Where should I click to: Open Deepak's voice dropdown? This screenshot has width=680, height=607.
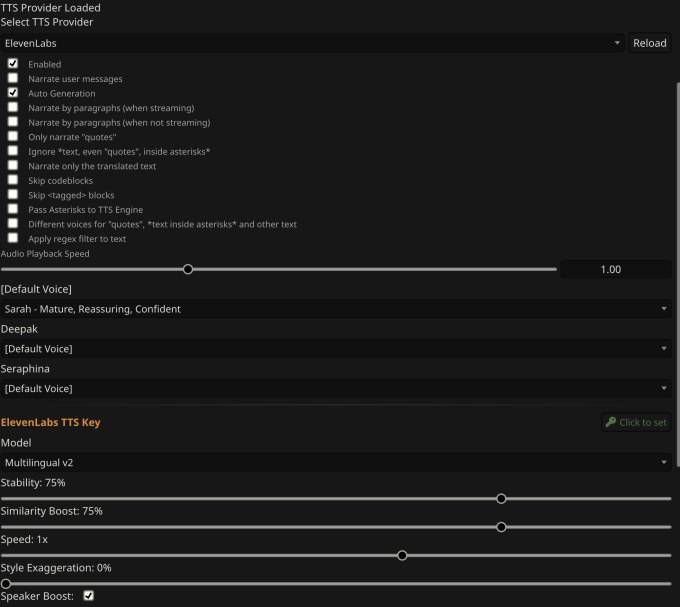pyautogui.click(x=336, y=349)
